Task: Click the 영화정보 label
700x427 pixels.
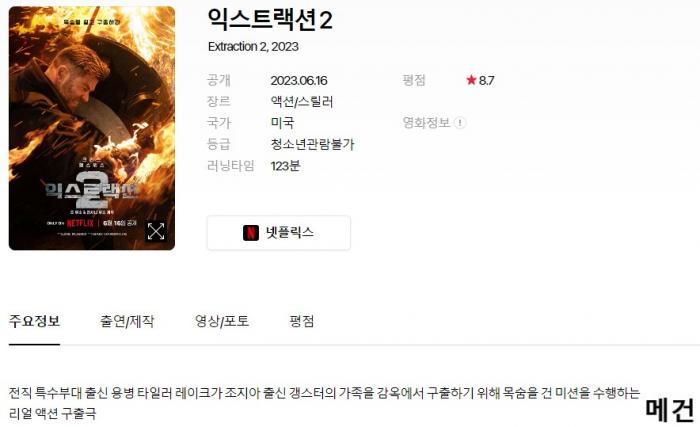Action: [426, 122]
